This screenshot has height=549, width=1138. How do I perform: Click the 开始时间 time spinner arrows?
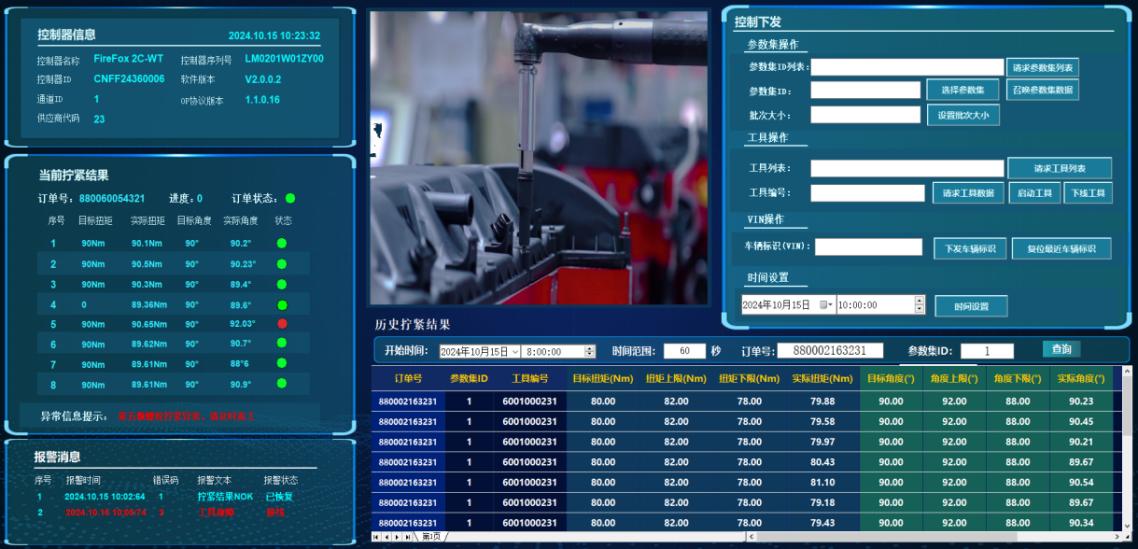point(590,352)
